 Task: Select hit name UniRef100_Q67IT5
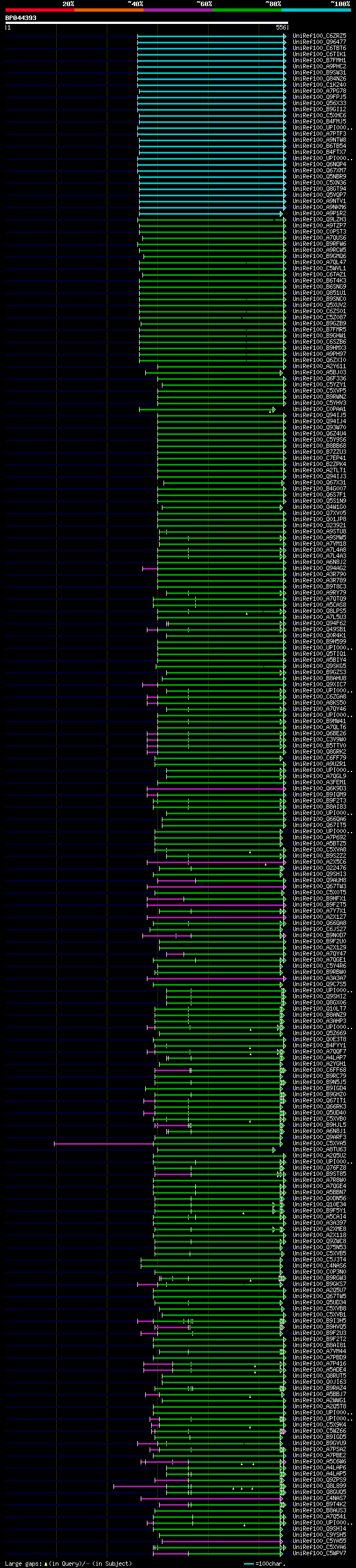tap(319, 825)
